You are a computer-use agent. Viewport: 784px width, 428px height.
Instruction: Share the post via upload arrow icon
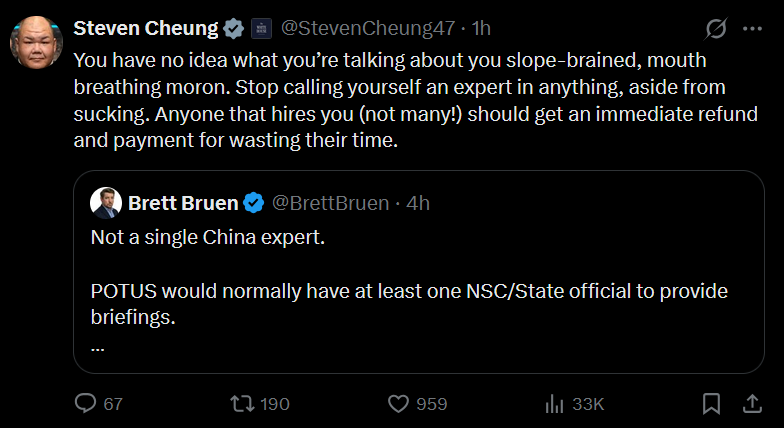[752, 404]
